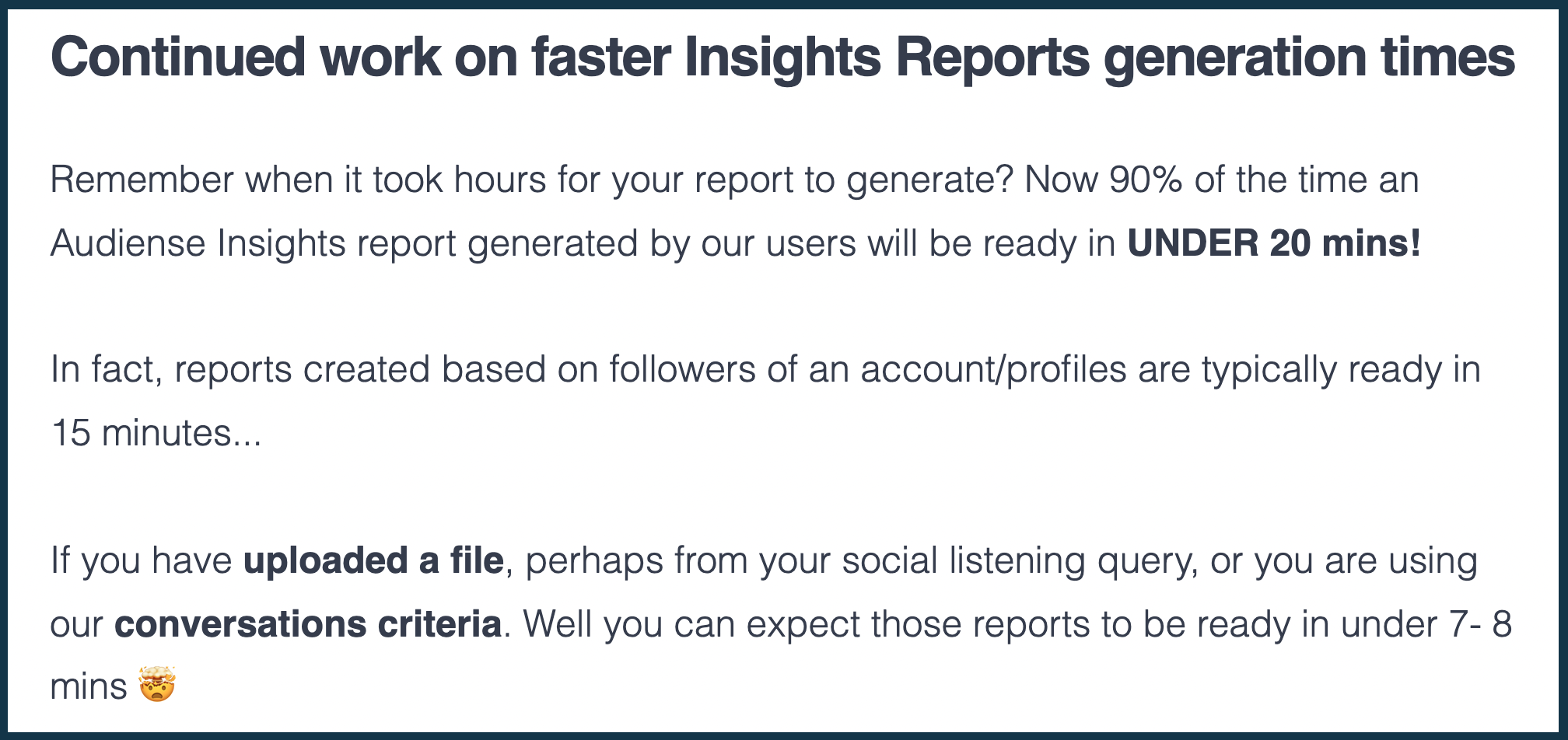Viewport: 1568px width, 740px height.
Task: Click the word 'Remember' starting the paragraph
Action: click(142, 180)
